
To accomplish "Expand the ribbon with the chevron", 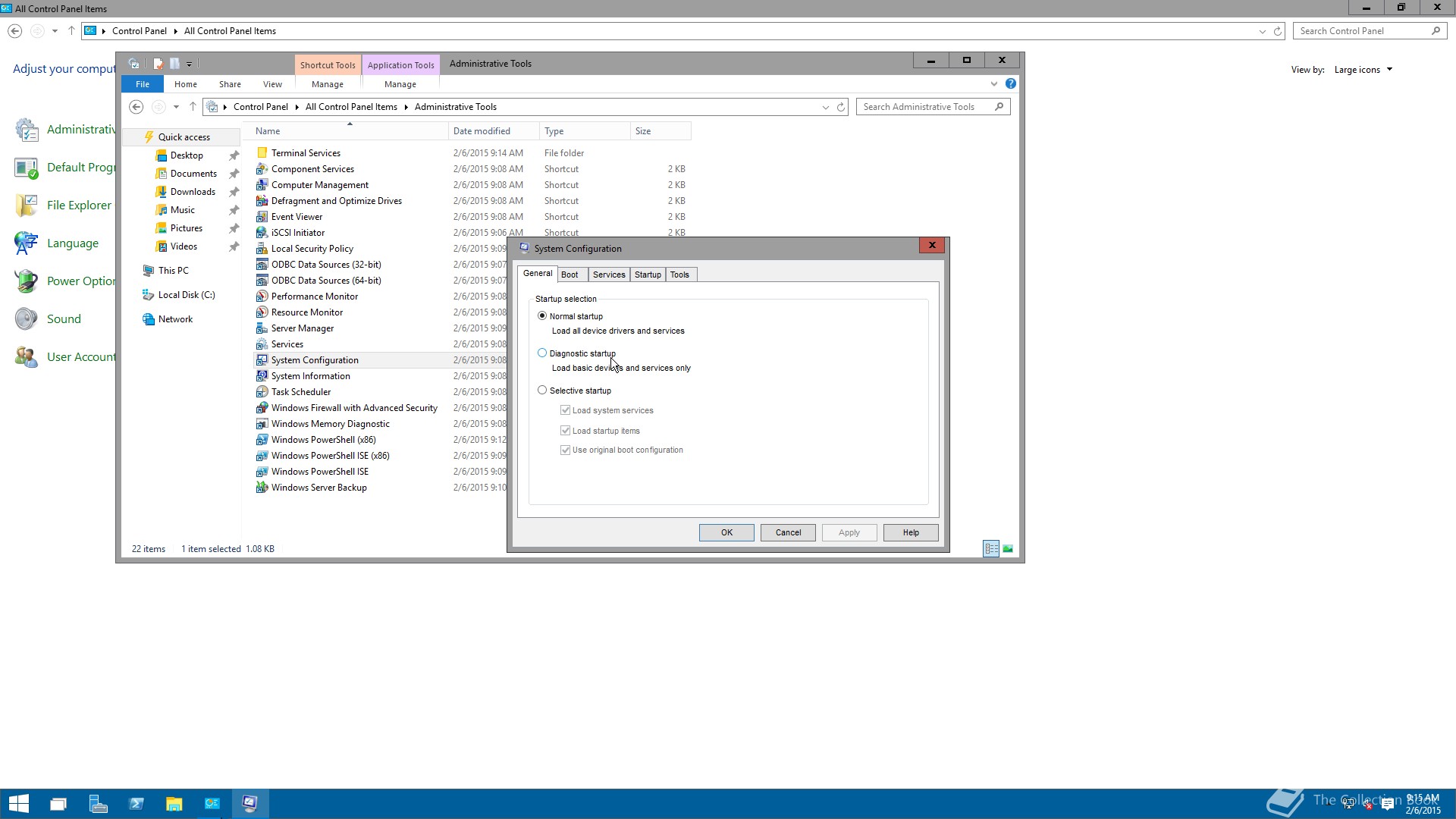I will coord(993,83).
